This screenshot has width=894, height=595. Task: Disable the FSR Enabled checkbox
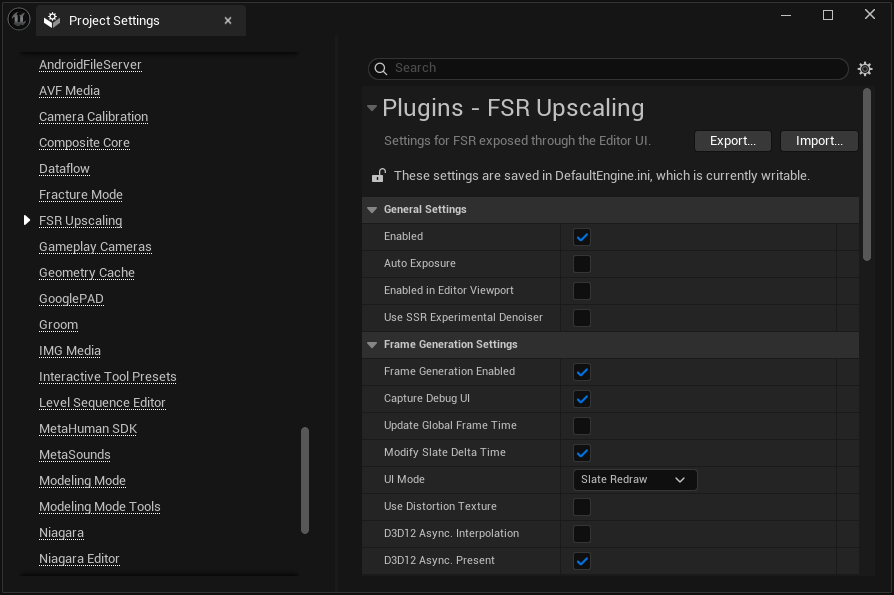tap(582, 237)
